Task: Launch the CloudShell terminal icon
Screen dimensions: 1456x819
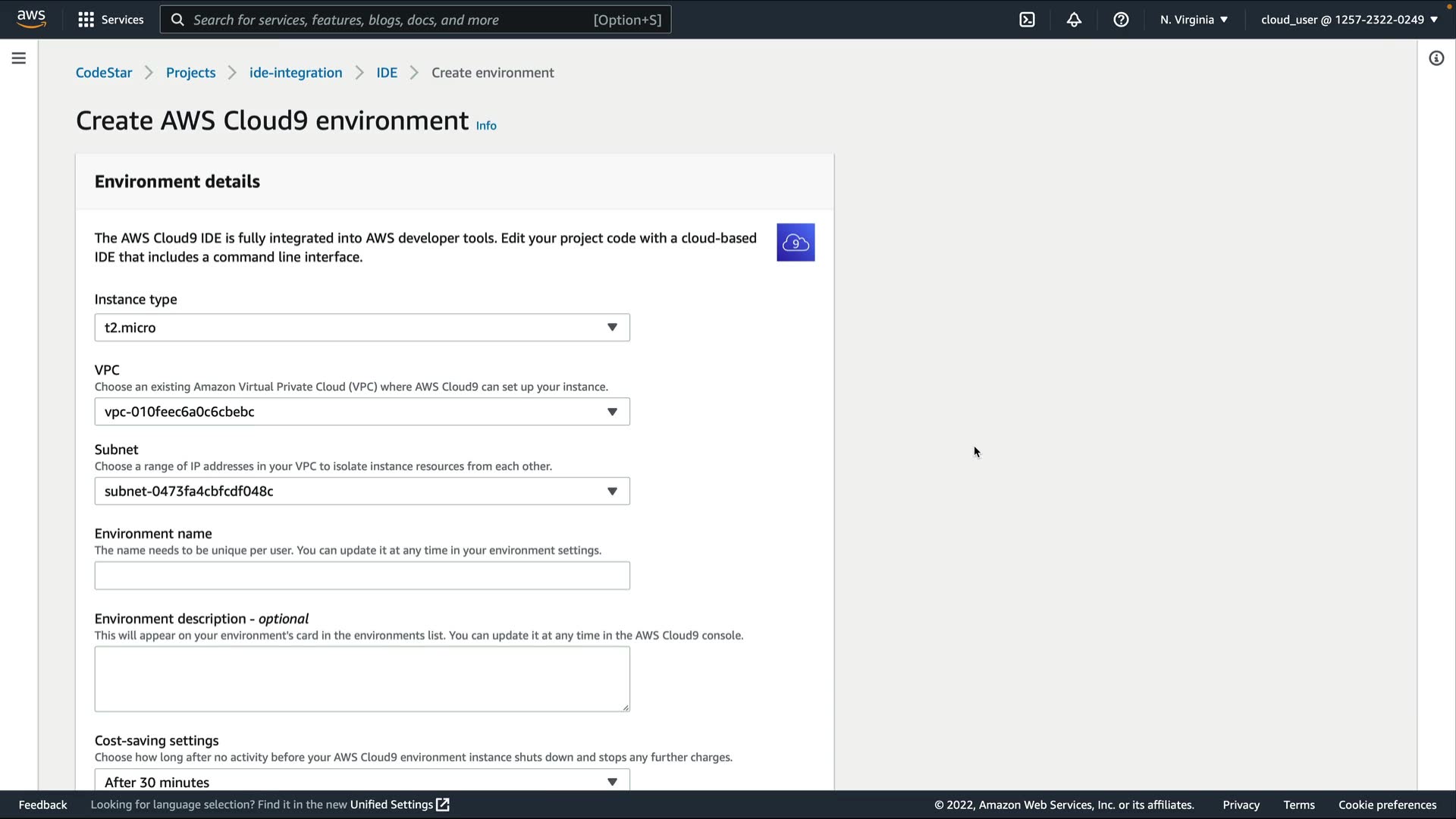Action: coord(1027,20)
